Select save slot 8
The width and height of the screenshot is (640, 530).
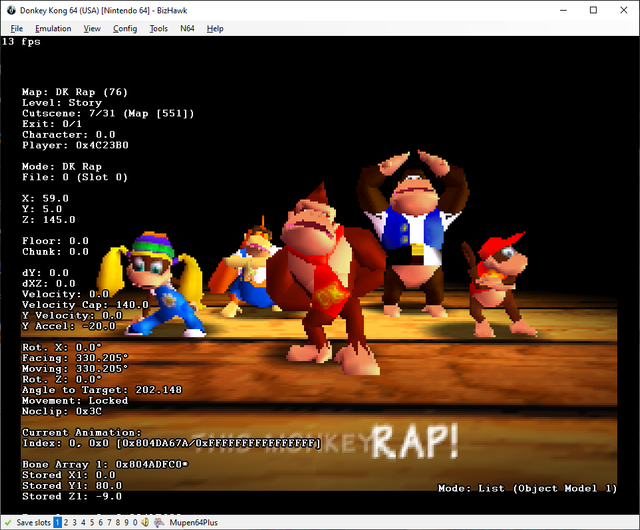coord(118,522)
